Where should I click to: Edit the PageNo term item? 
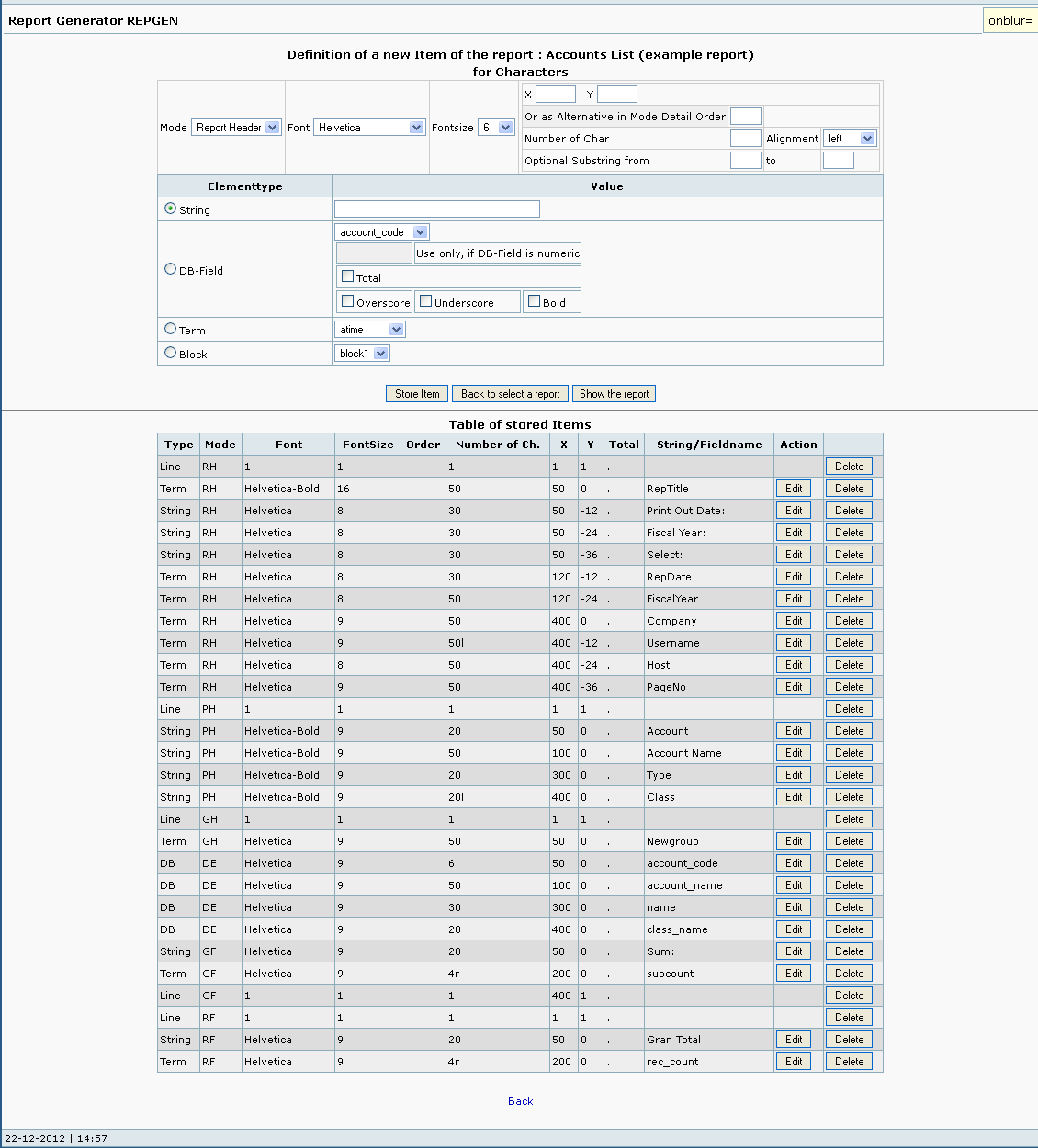tap(794, 687)
